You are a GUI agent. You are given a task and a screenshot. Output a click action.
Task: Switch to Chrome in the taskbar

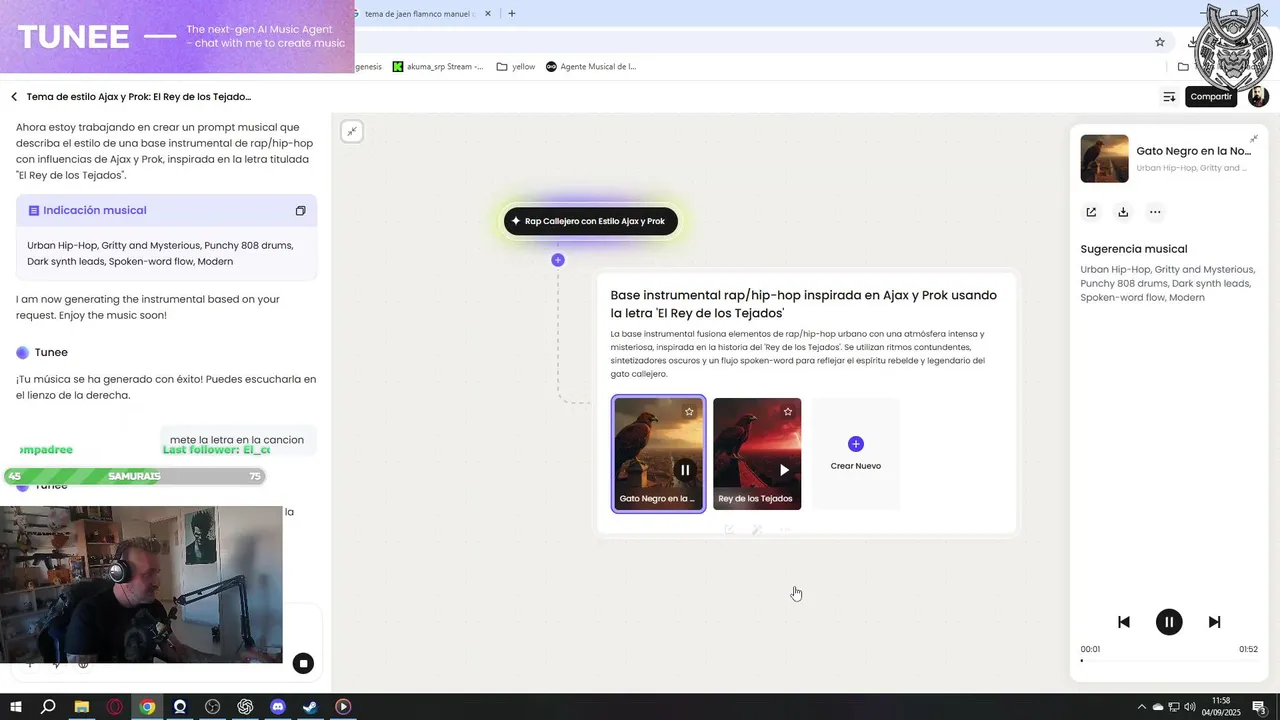pos(147,707)
